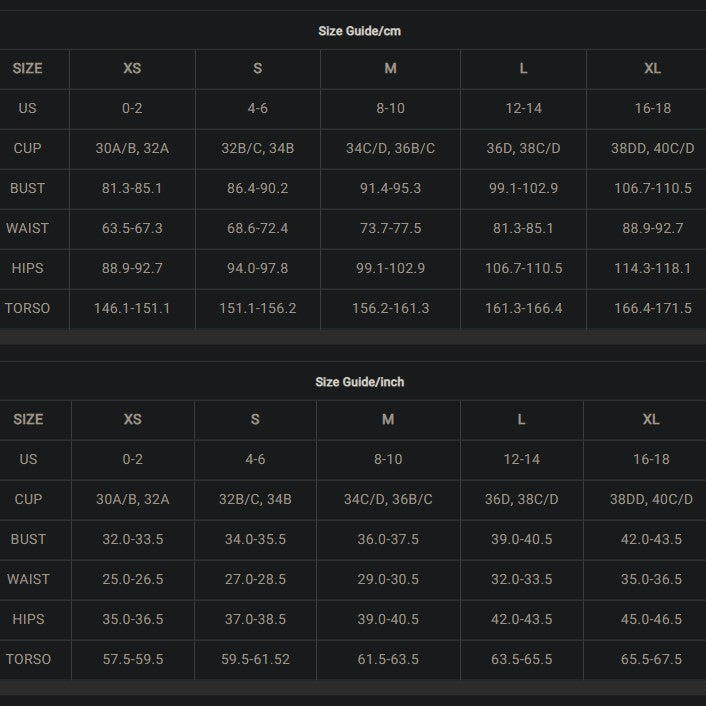Screen dimensions: 706x706
Task: Select the XL column header in the inch table
Action: click(x=651, y=419)
